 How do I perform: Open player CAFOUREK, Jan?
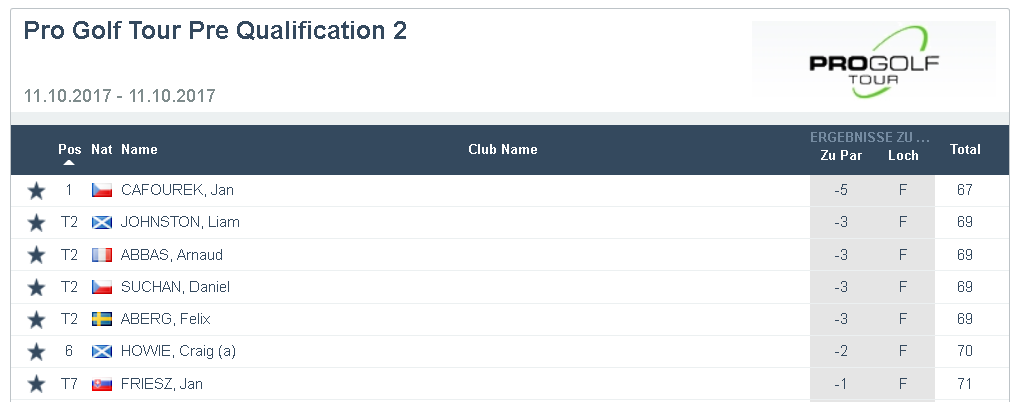pos(177,190)
